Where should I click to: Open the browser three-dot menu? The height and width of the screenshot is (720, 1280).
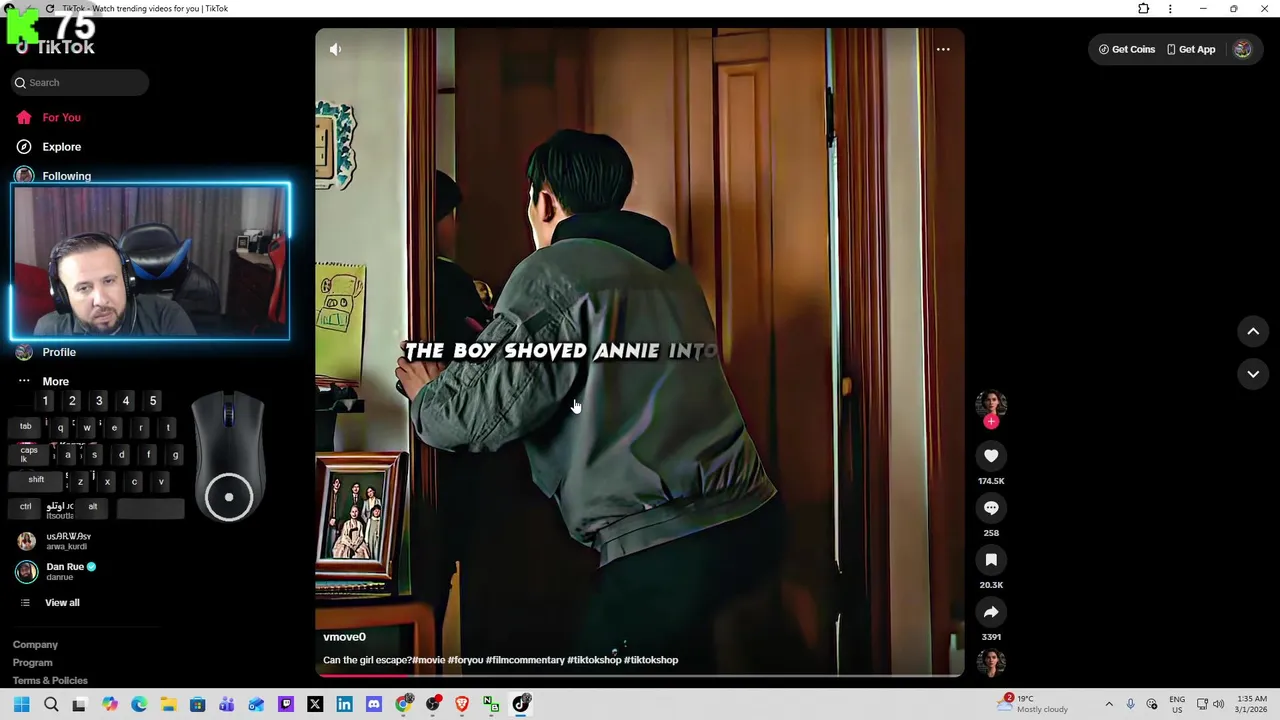1170,8
